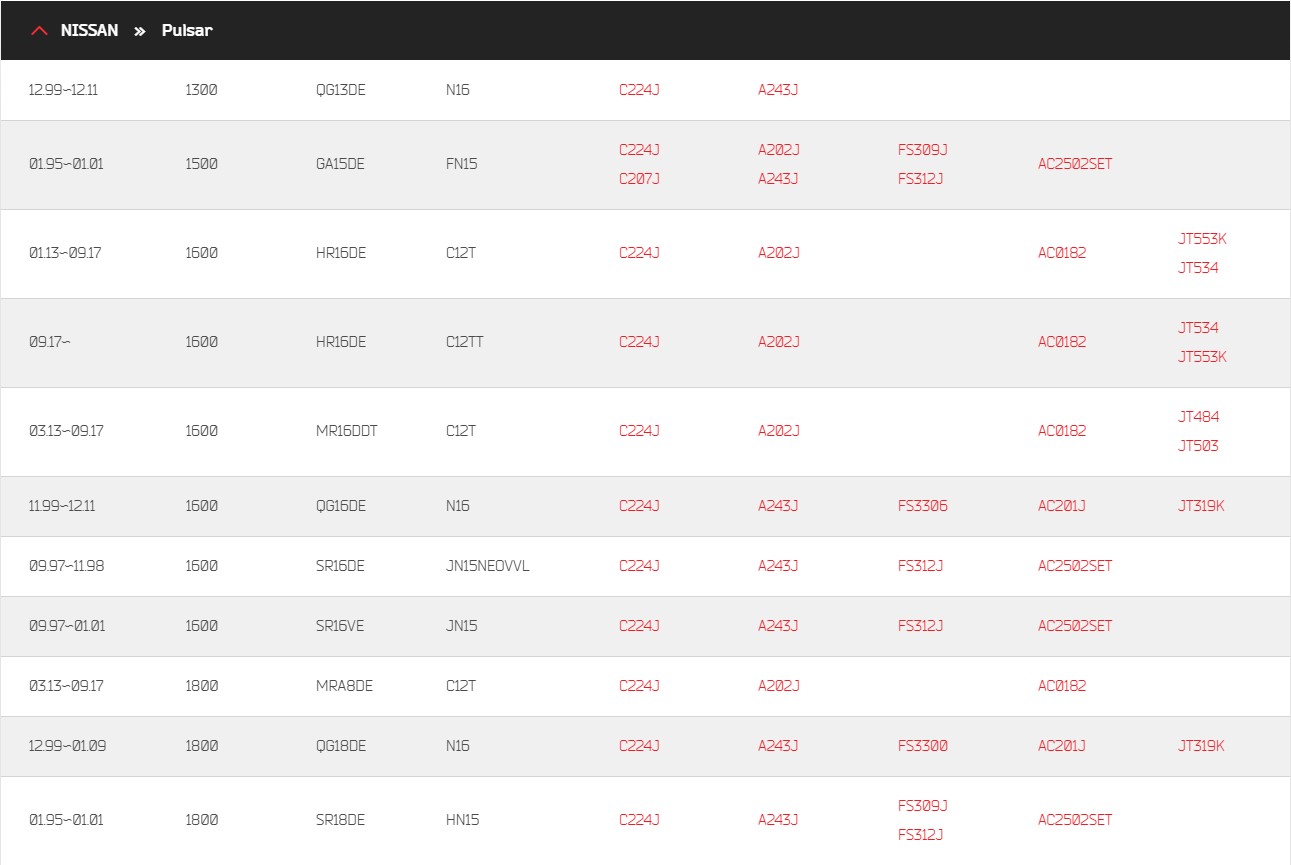Select the 1300 displacement cell
The height and width of the screenshot is (865, 1291).
point(201,90)
